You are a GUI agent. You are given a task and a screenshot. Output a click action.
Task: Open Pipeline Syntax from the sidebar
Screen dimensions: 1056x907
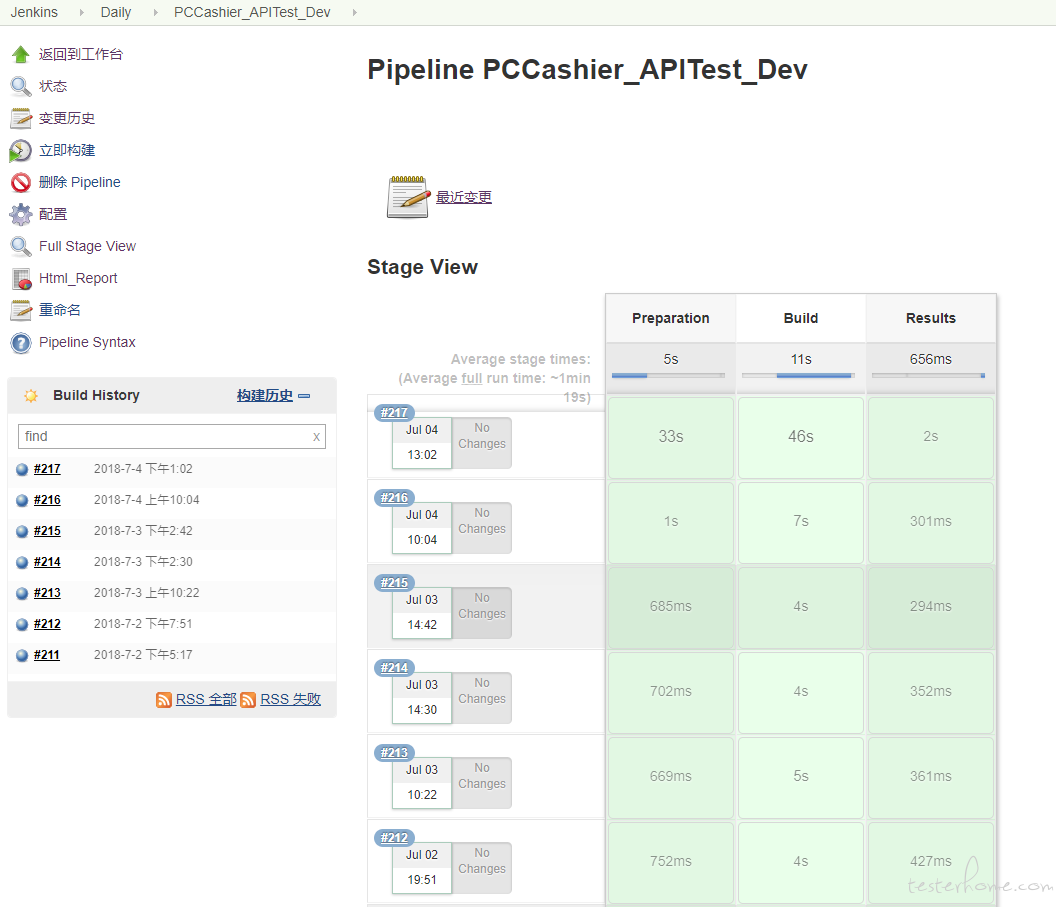click(x=88, y=342)
